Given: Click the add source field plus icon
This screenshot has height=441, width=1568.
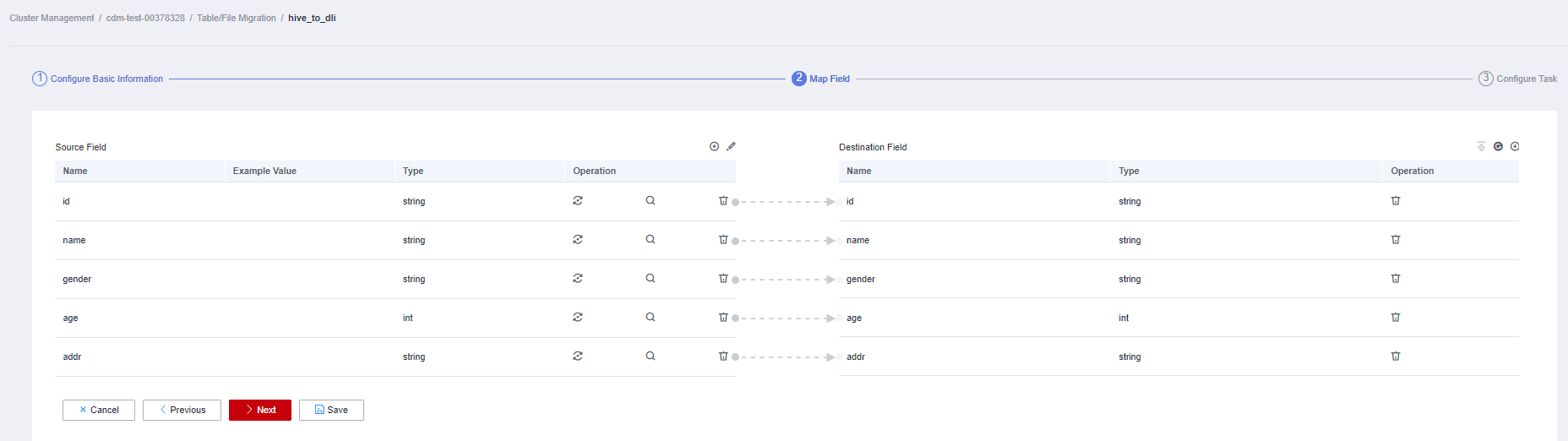Looking at the screenshot, I should 714,146.
